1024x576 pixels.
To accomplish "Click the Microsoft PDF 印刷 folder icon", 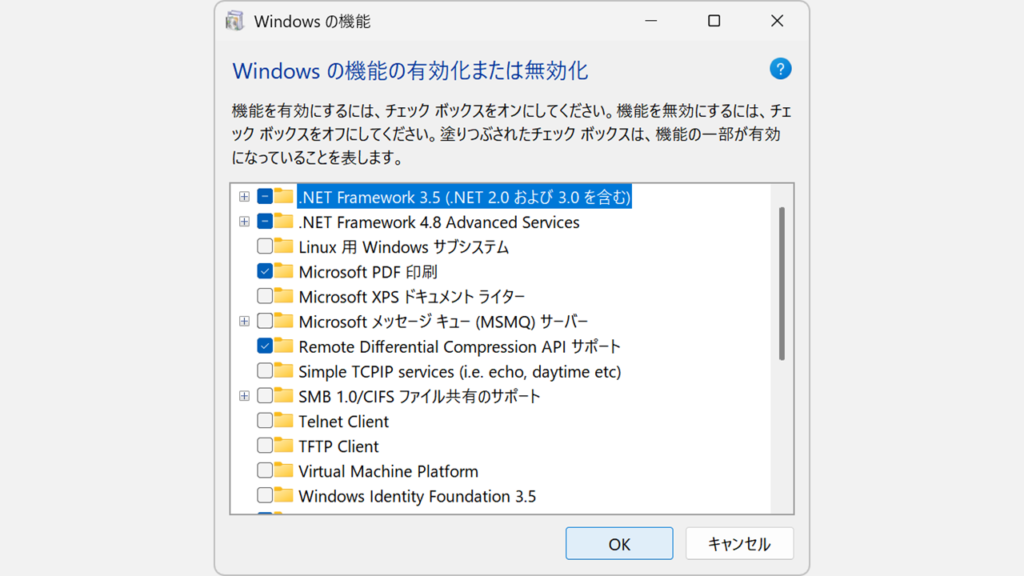I will [x=284, y=271].
